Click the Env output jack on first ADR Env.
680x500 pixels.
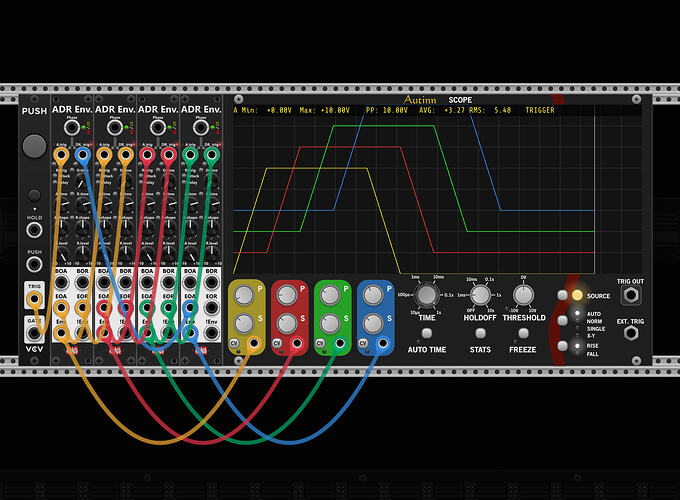[x=61, y=333]
